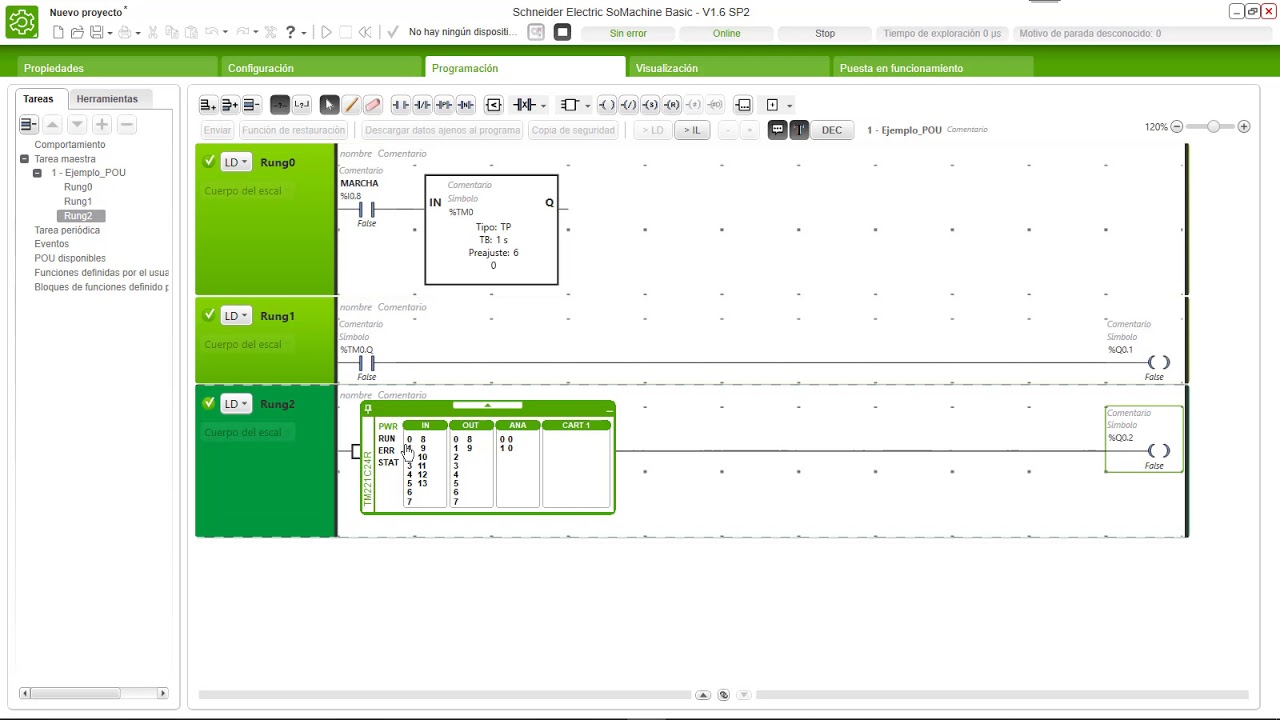Start the controller with the play icon
Viewport: 1280px width, 720px height.
point(326,33)
